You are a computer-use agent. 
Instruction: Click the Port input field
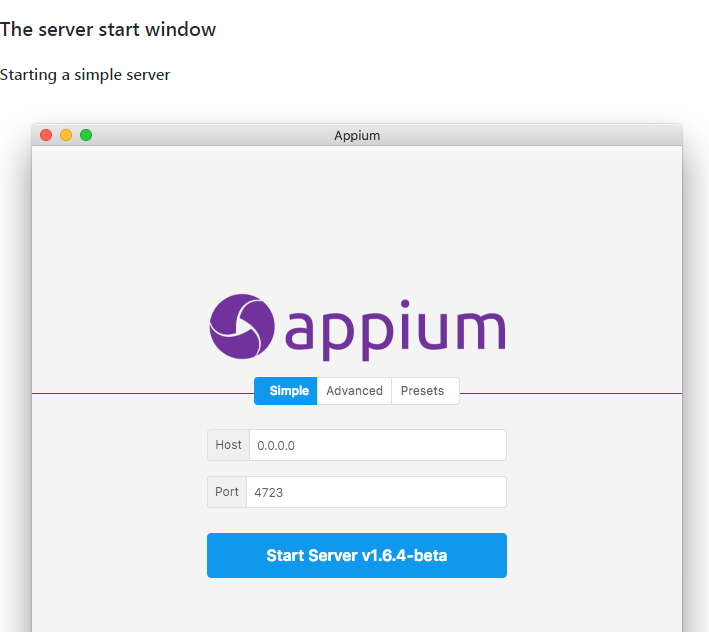coord(376,492)
